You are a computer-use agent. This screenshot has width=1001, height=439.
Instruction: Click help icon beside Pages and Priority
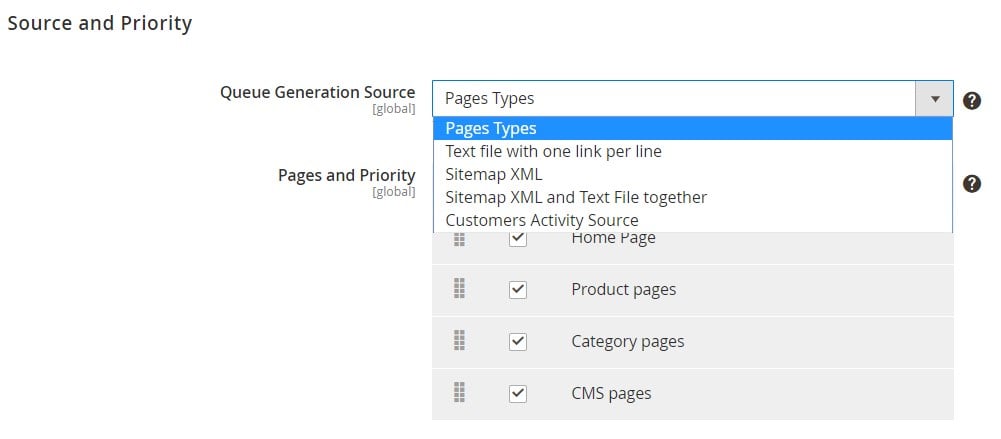pos(972,184)
